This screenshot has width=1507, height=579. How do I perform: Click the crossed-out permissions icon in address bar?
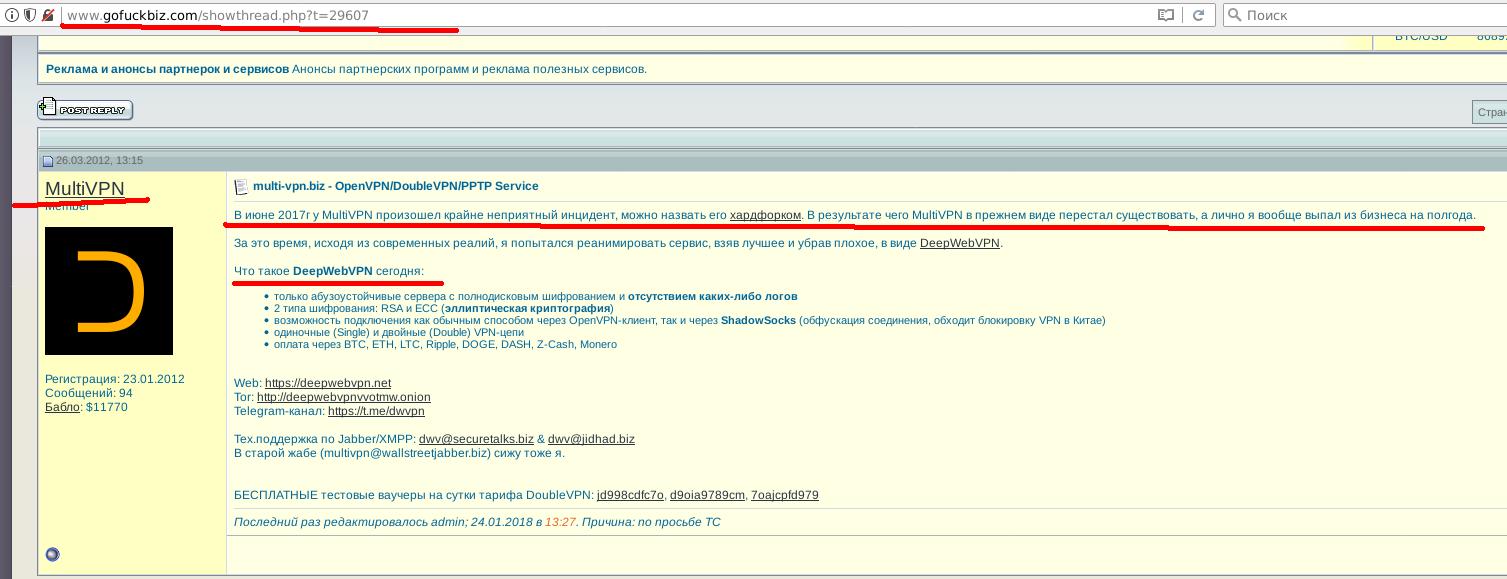point(47,15)
